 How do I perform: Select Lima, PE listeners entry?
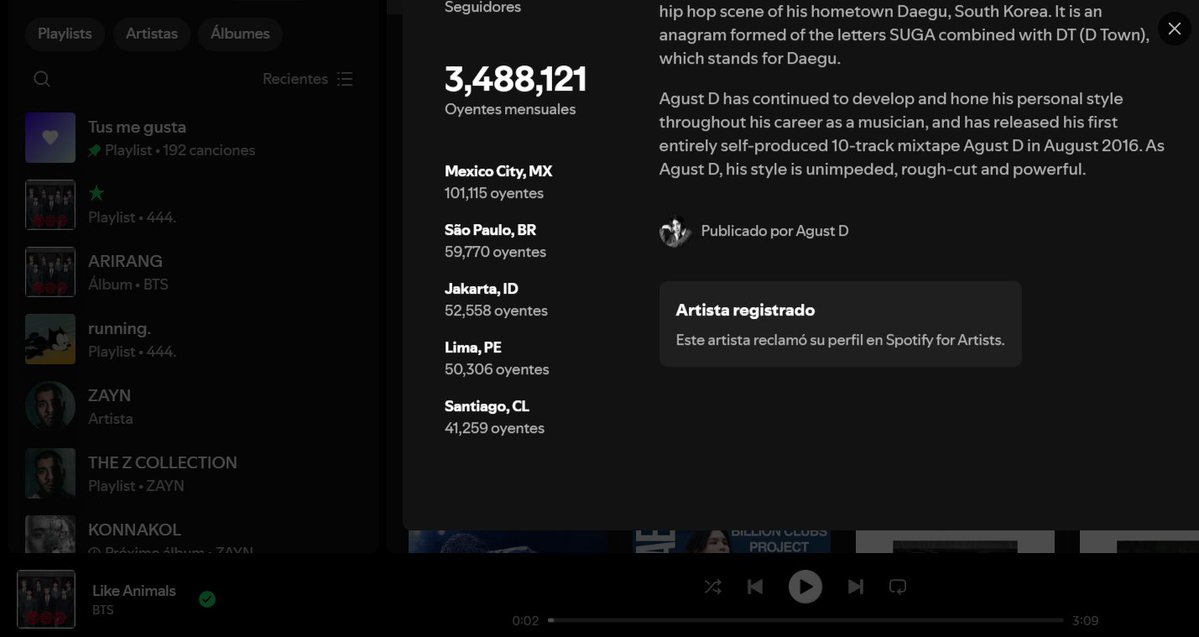point(497,358)
